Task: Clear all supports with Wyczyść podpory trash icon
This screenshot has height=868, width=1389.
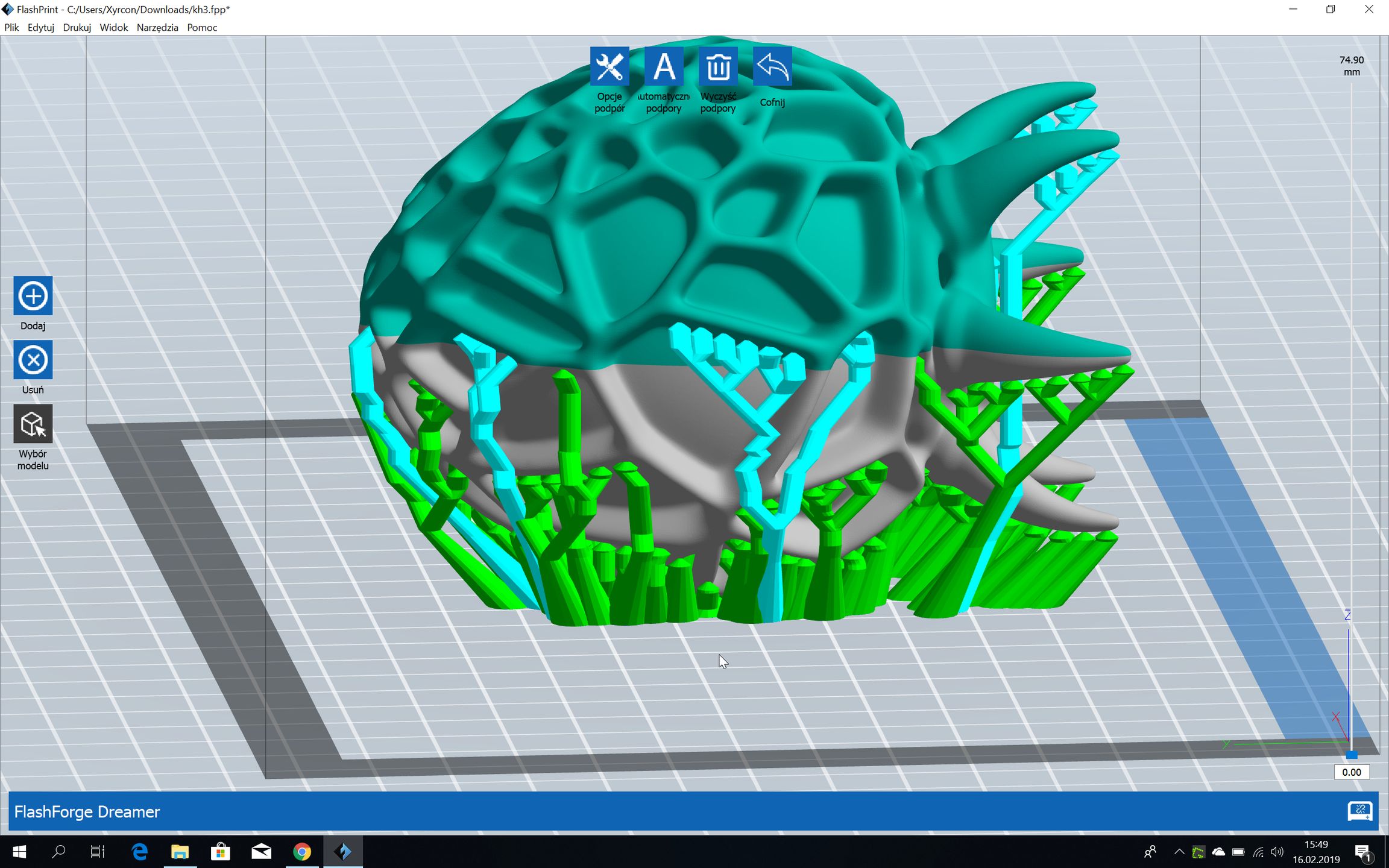Action: (718, 66)
